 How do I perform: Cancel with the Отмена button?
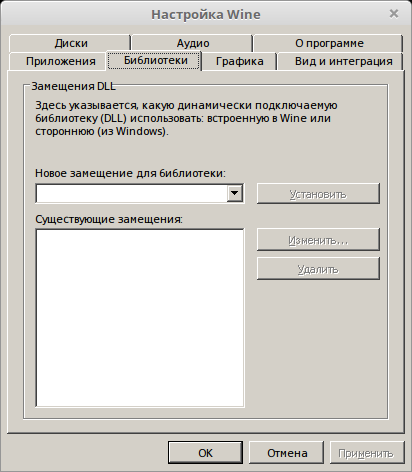click(287, 453)
